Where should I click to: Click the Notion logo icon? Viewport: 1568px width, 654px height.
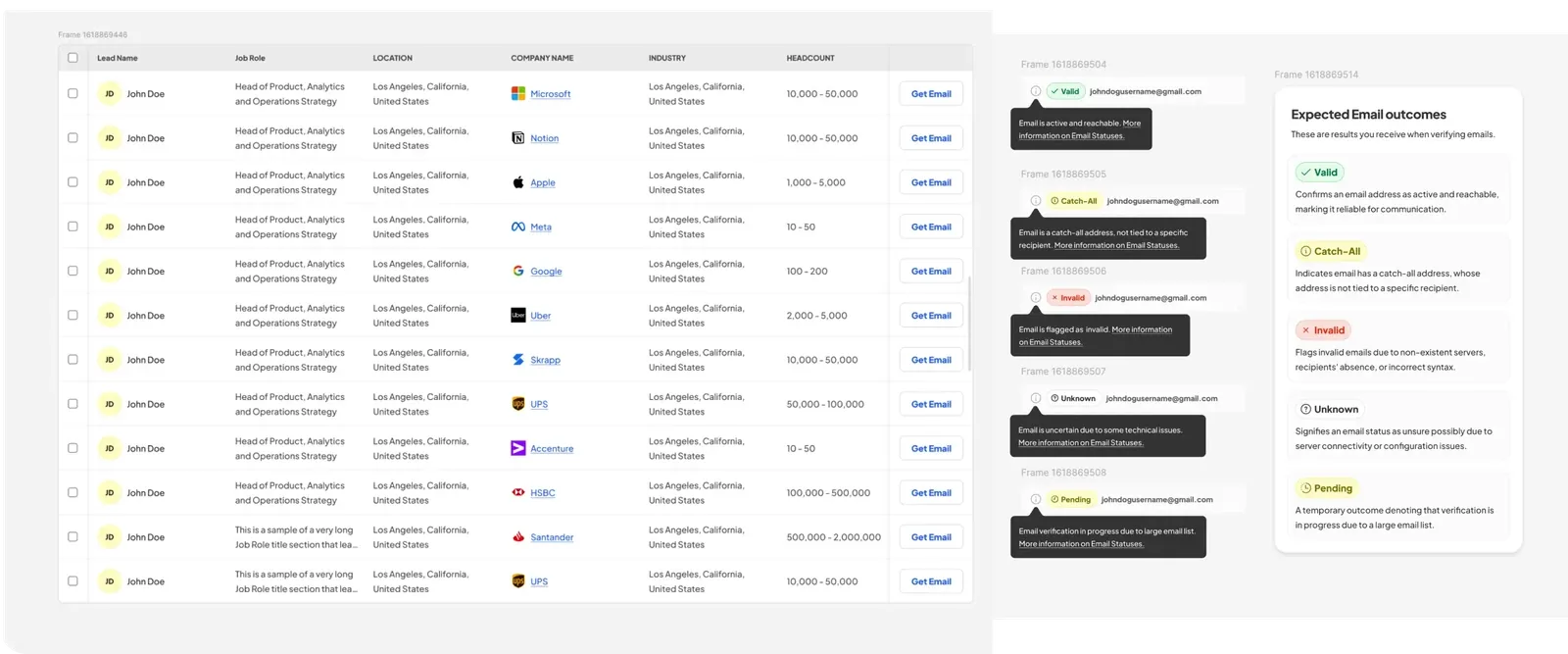[x=518, y=138]
